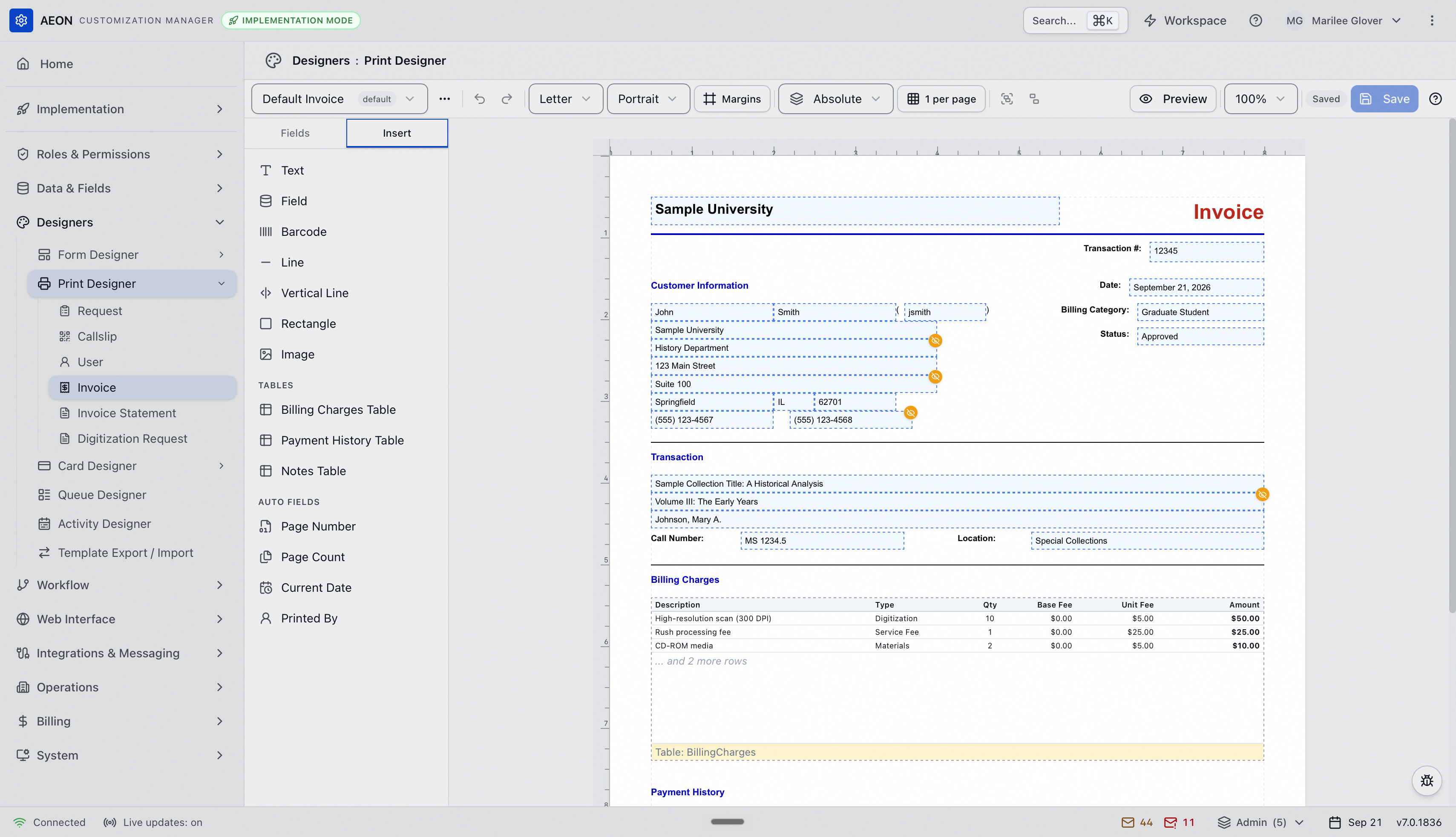Open the Digitization Request template

click(142, 439)
